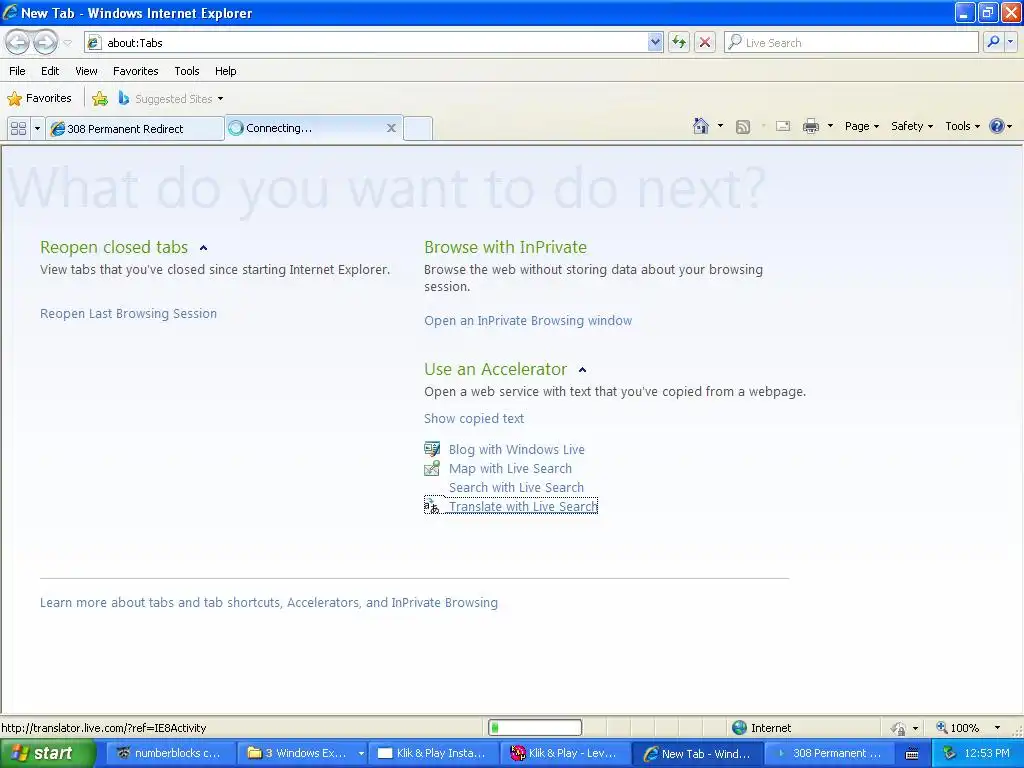Viewport: 1024px width, 768px height.
Task: Click the Print icon
Action: (x=810, y=127)
